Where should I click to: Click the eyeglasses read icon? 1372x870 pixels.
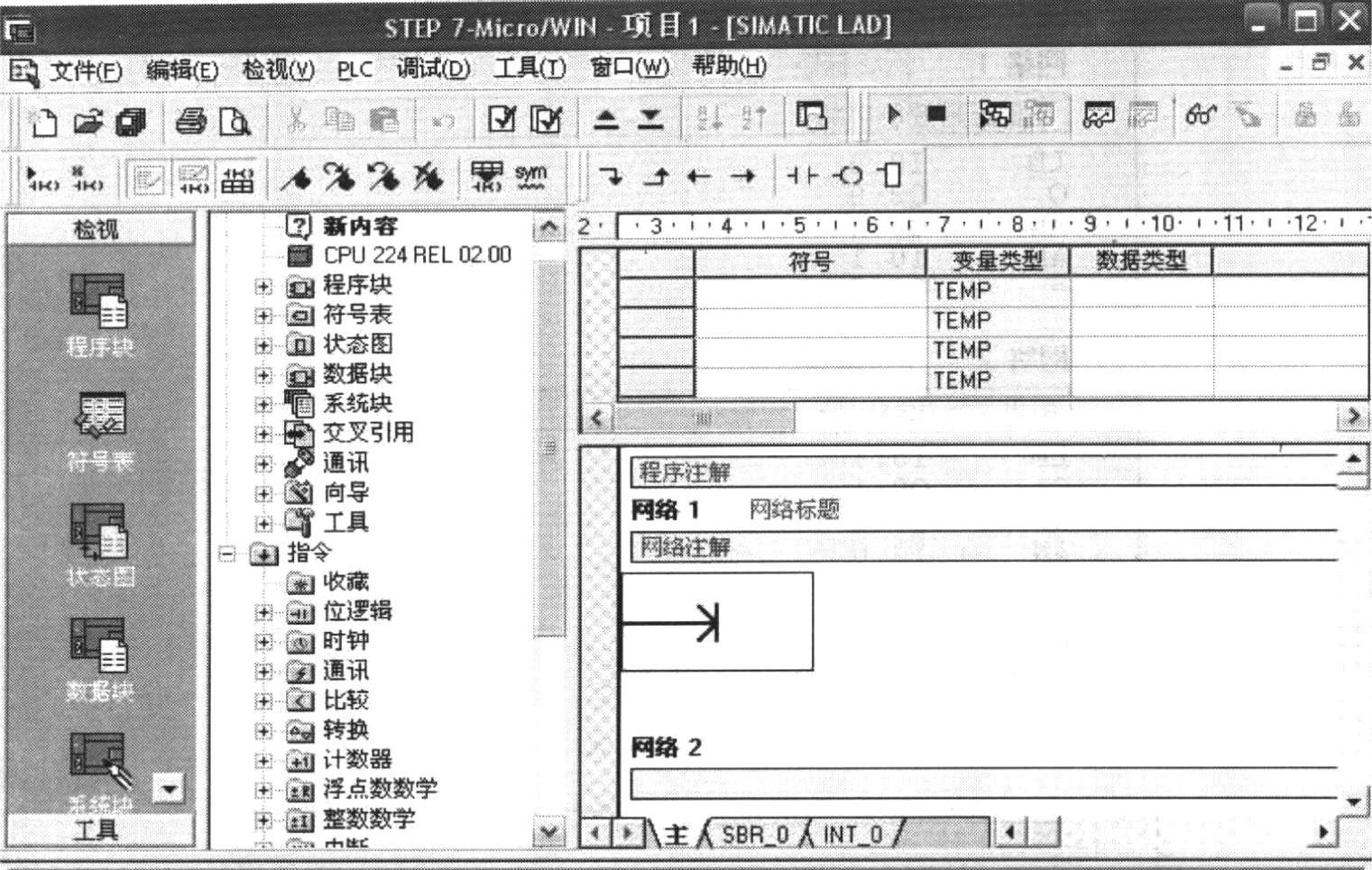pyautogui.click(x=1201, y=114)
